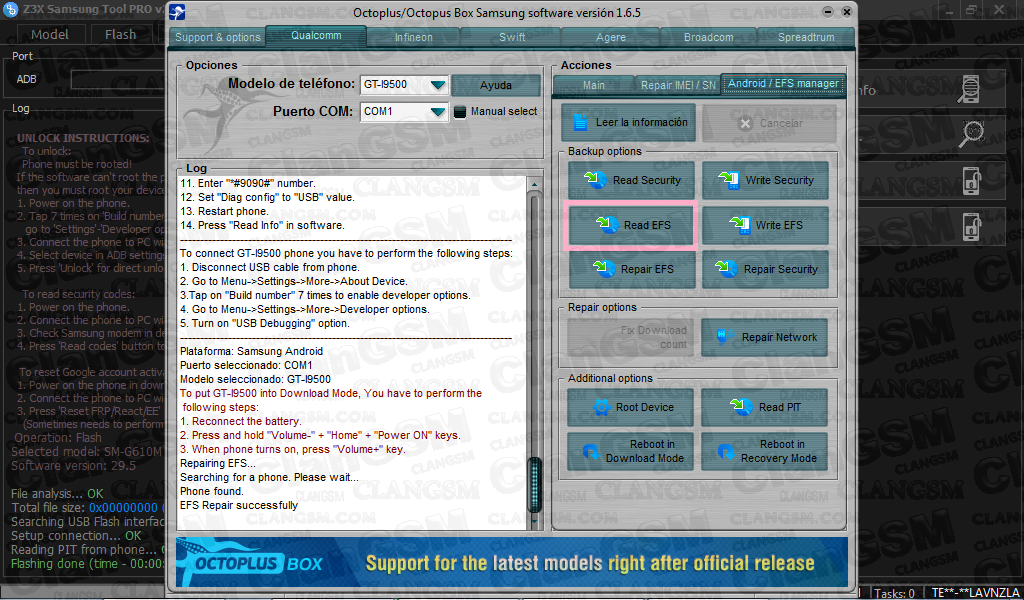
Task: Click the Repair Network button
Action: point(765,337)
